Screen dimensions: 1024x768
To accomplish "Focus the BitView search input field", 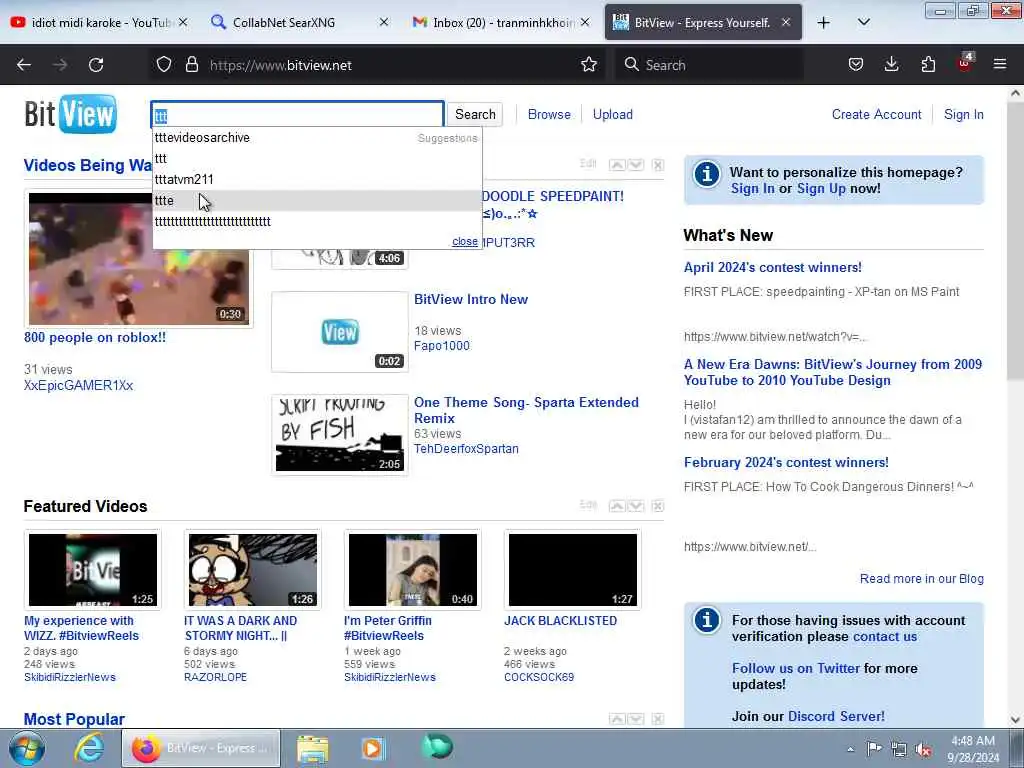I will [298, 115].
